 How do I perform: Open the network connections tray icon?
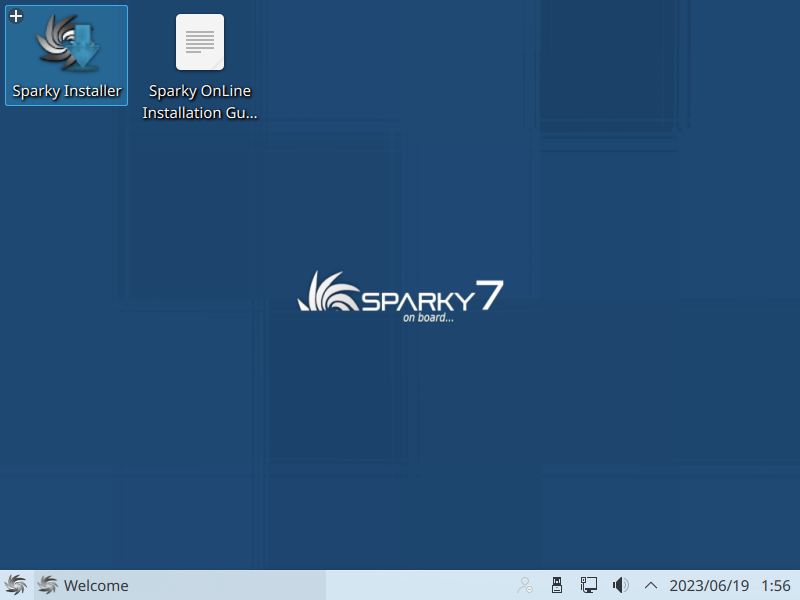588,585
